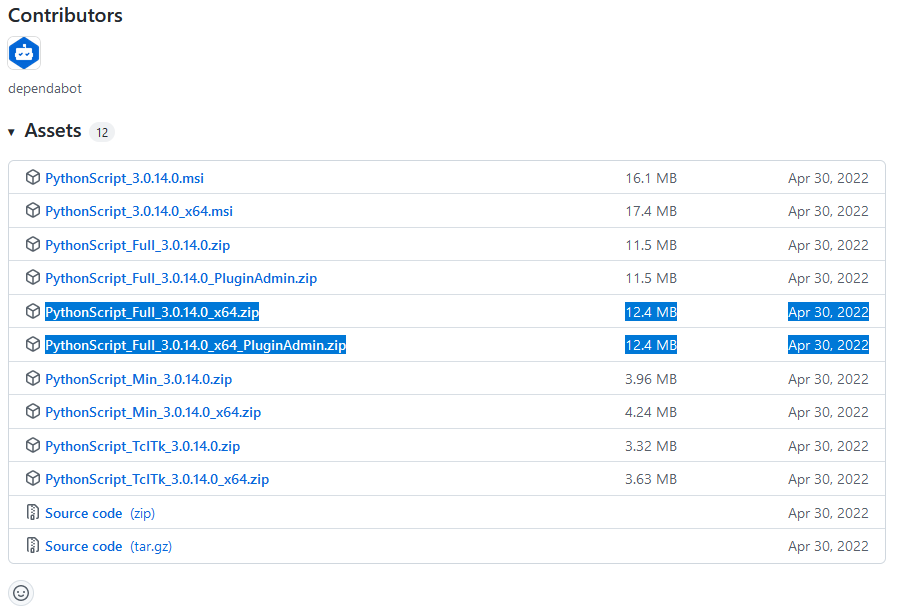Click the 3.32 MB file size
901x615 pixels.
[651, 446]
